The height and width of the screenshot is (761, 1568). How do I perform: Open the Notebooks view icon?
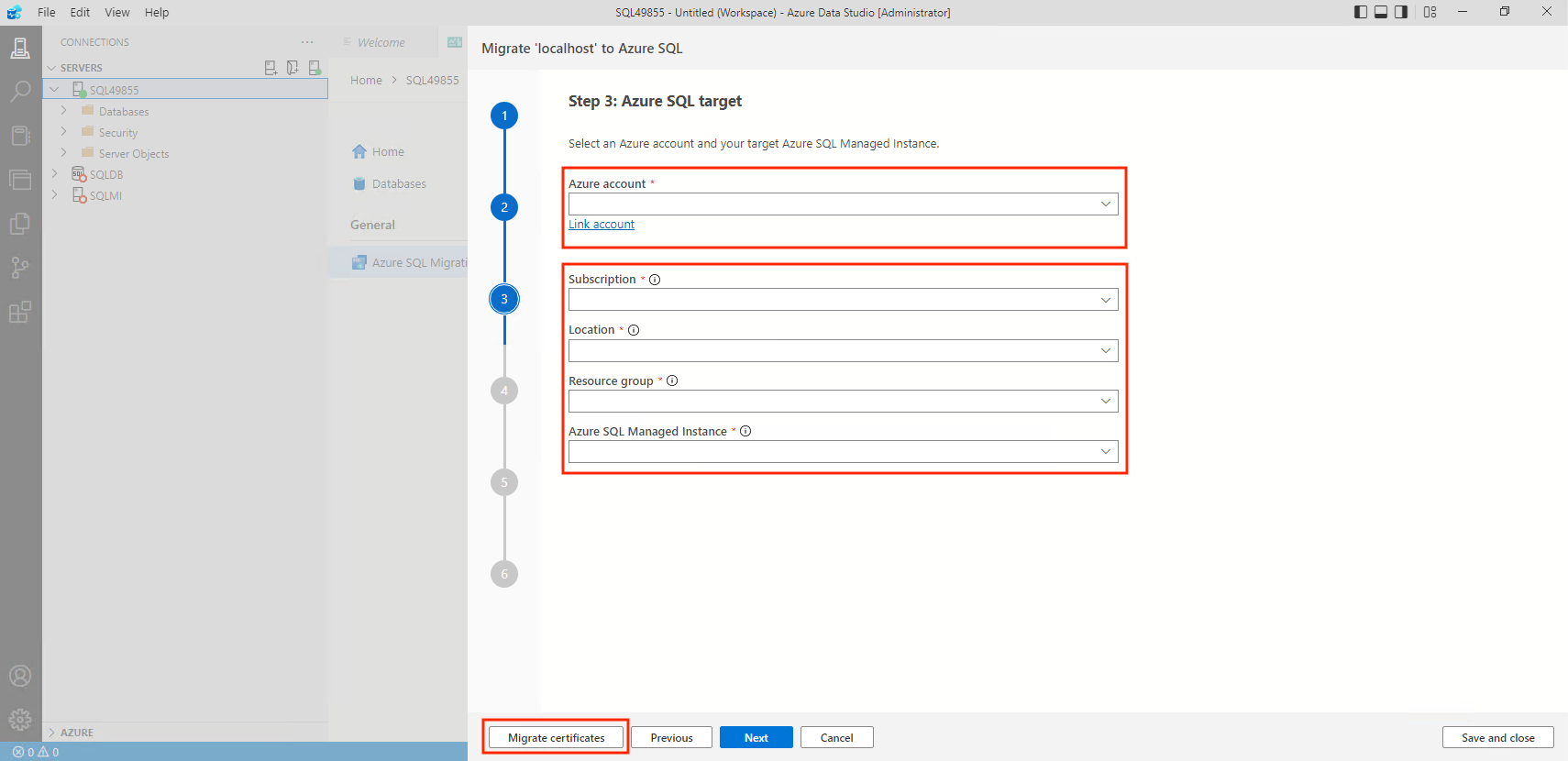point(20,136)
